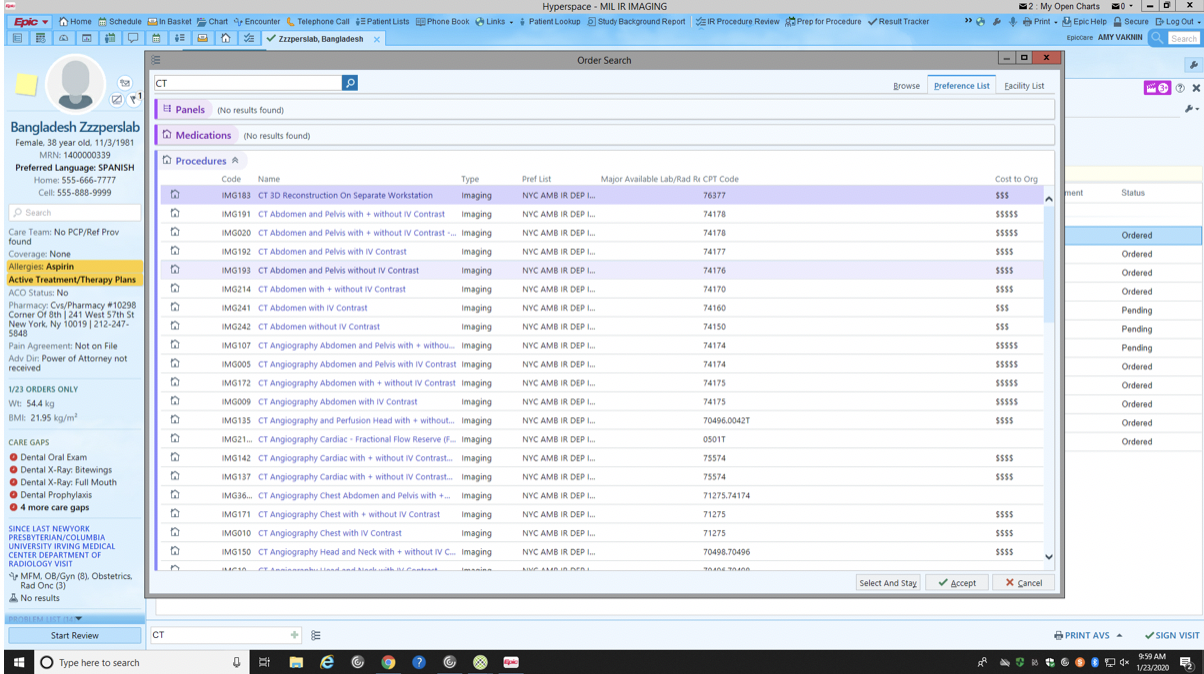Click the CT order search input field
This screenshot has height=674, width=1204.
247,83
